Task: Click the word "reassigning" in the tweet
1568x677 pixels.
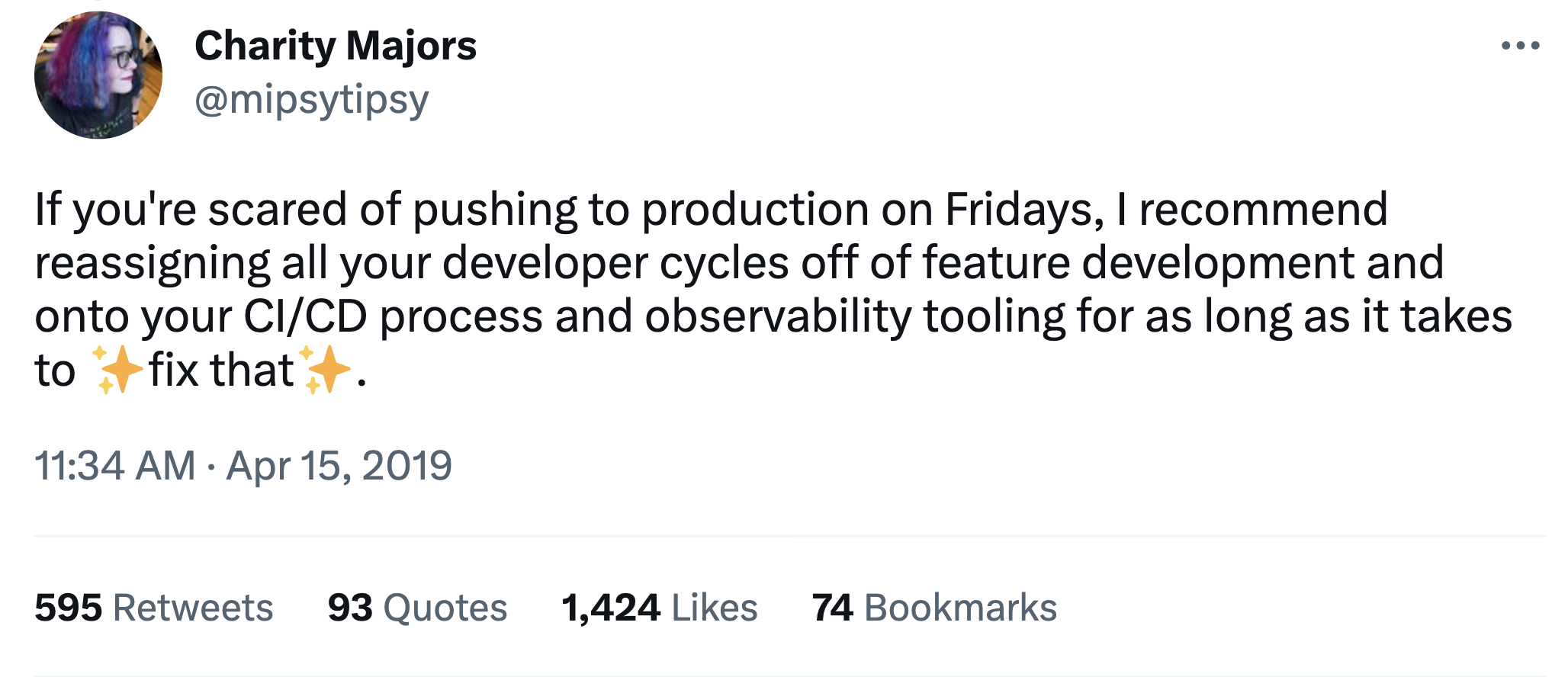Action: coord(152,263)
